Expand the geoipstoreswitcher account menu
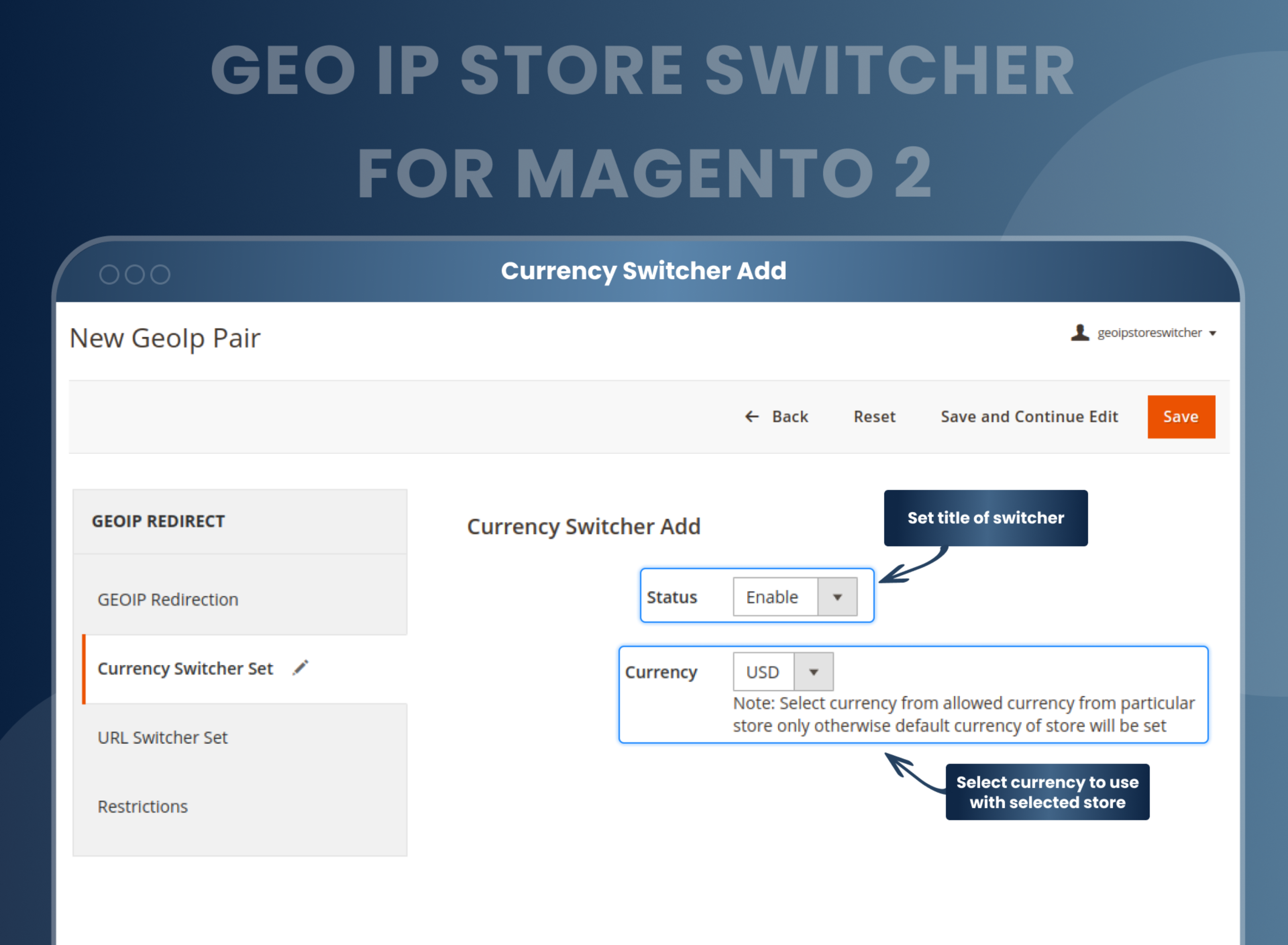Image resolution: width=1288 pixels, height=945 pixels. coord(1213,333)
